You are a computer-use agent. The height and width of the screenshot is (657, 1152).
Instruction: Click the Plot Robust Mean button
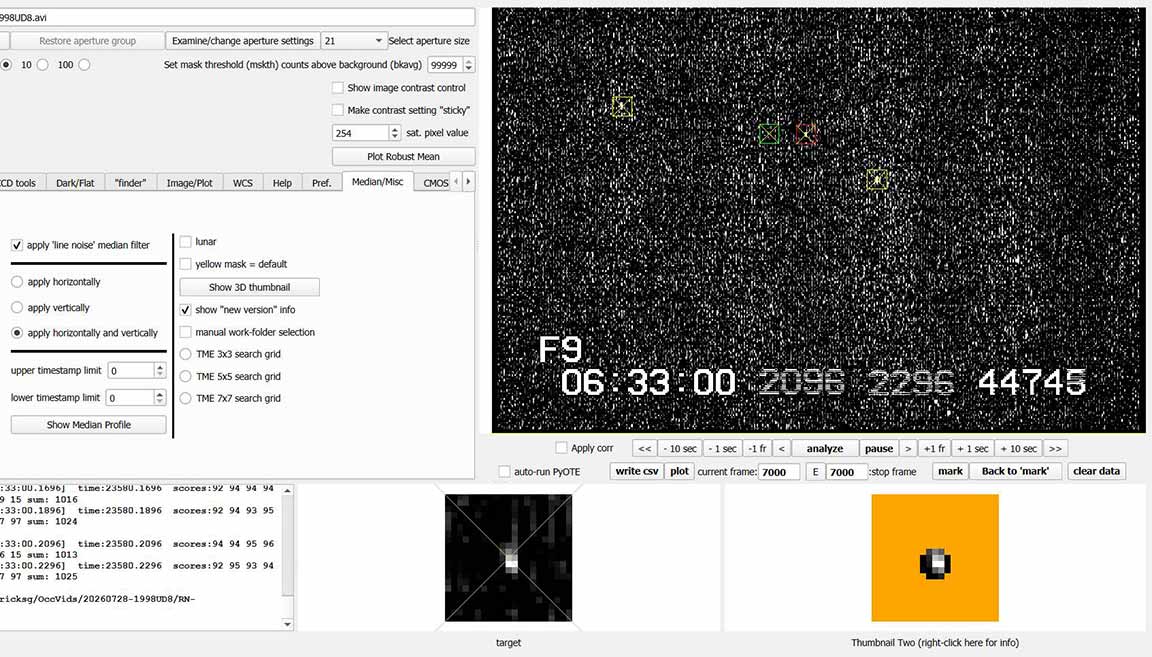tap(403, 157)
